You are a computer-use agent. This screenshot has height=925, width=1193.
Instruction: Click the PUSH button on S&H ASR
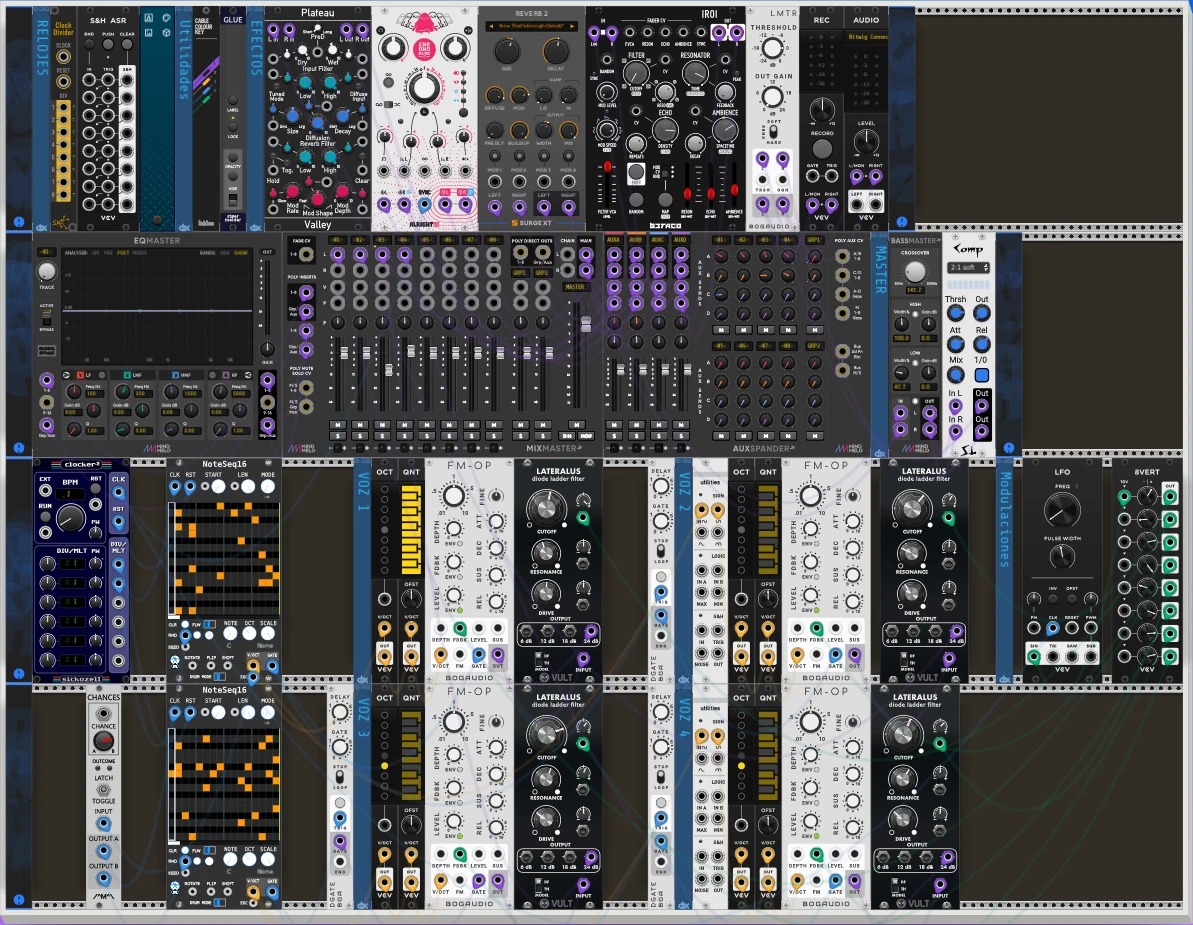pyautogui.click(x=108, y=45)
